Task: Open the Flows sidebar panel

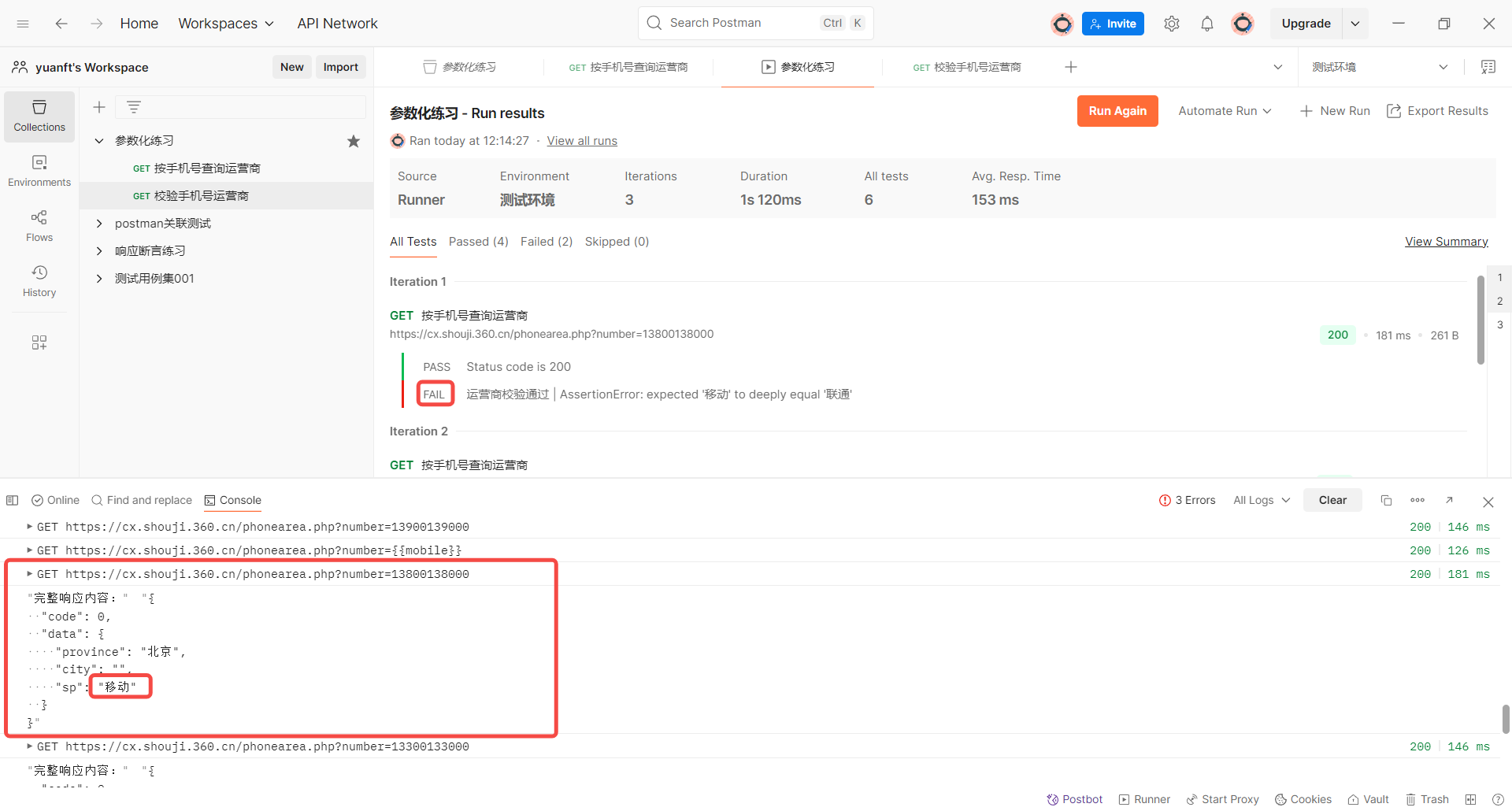Action: click(x=39, y=226)
